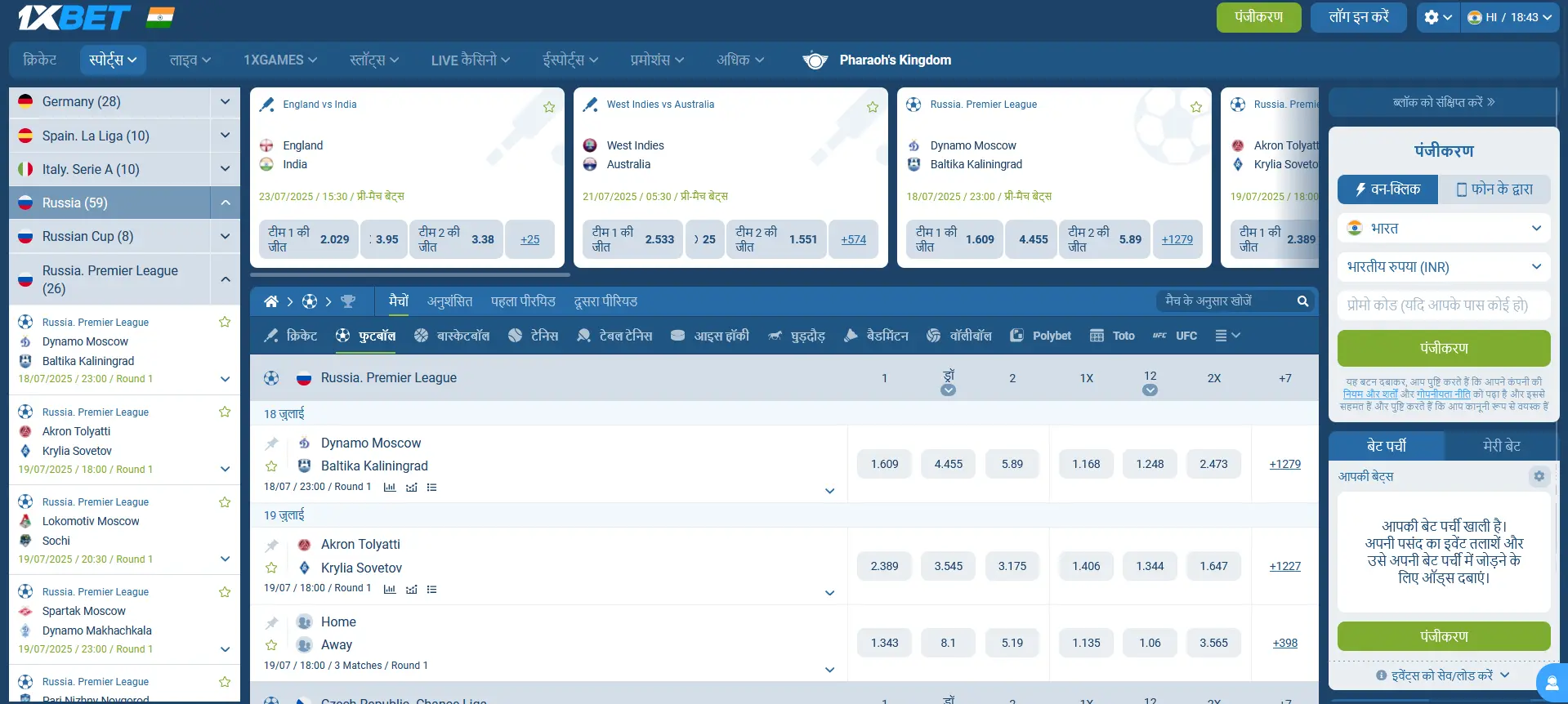Open bet slip settings gear icon
This screenshot has height=704, width=1568.
pos(1539,476)
